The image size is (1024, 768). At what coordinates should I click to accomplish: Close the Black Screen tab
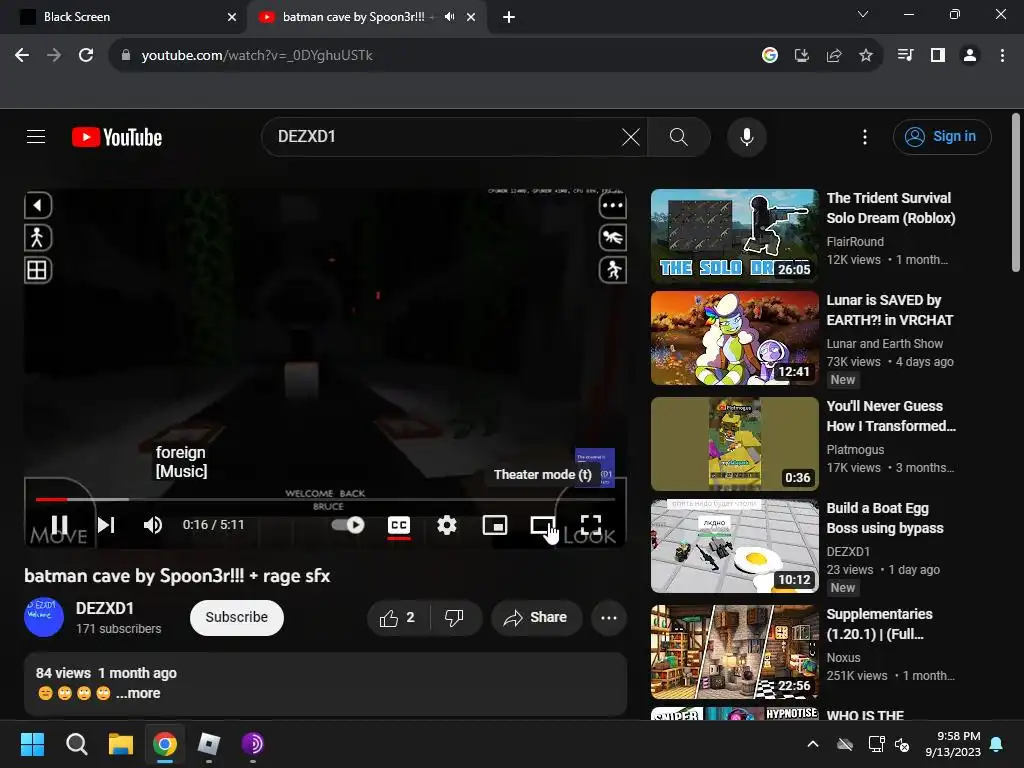click(231, 17)
